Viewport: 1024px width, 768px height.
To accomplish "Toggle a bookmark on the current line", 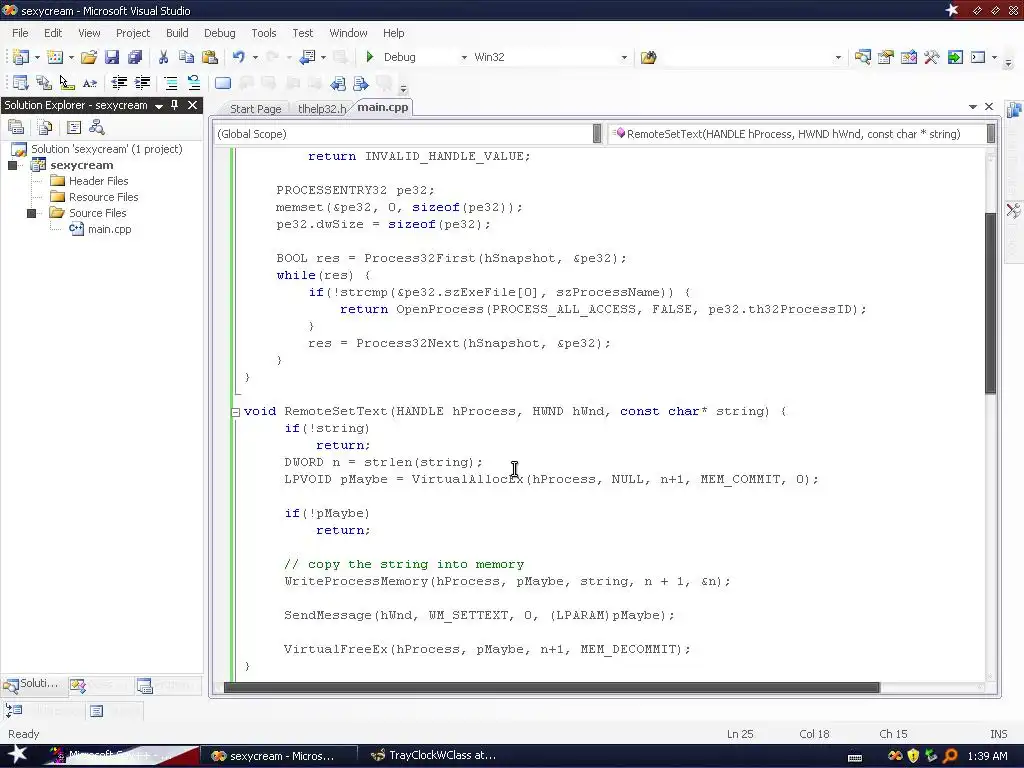I will (223, 83).
